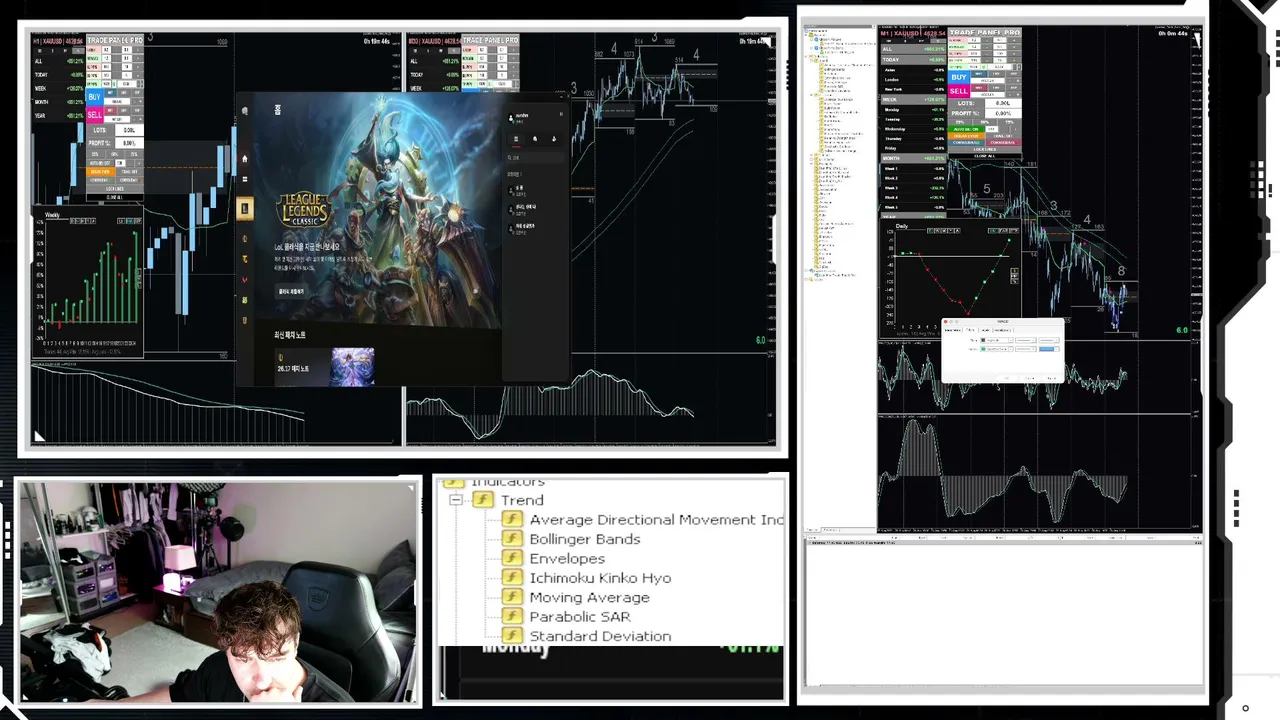1280x720 pixels.
Task: Click the Bollinger Bands indicator icon
Action: pyautogui.click(x=512, y=539)
